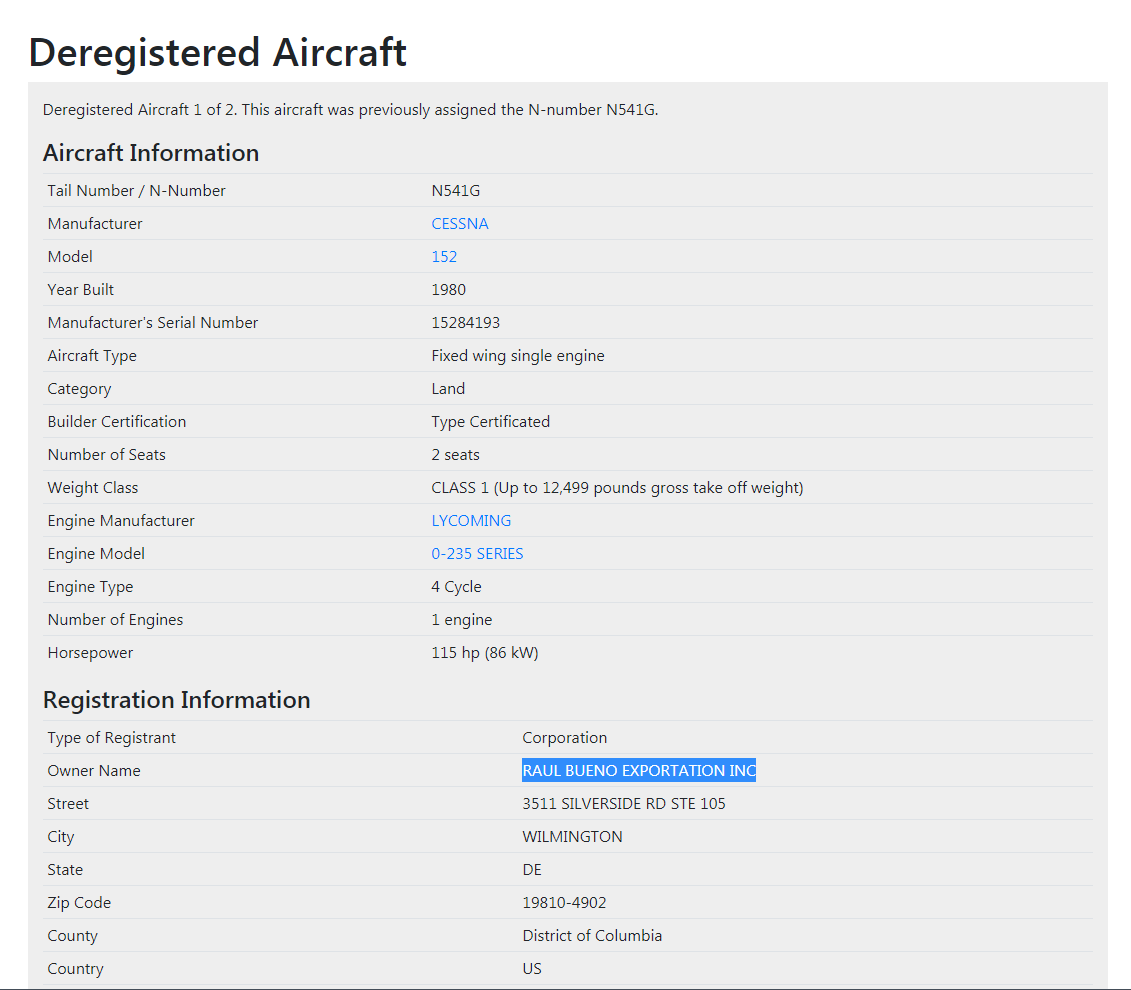Screen dimensions: 1131x990
Task: Click the zip code 19810-4902
Action: pos(564,903)
